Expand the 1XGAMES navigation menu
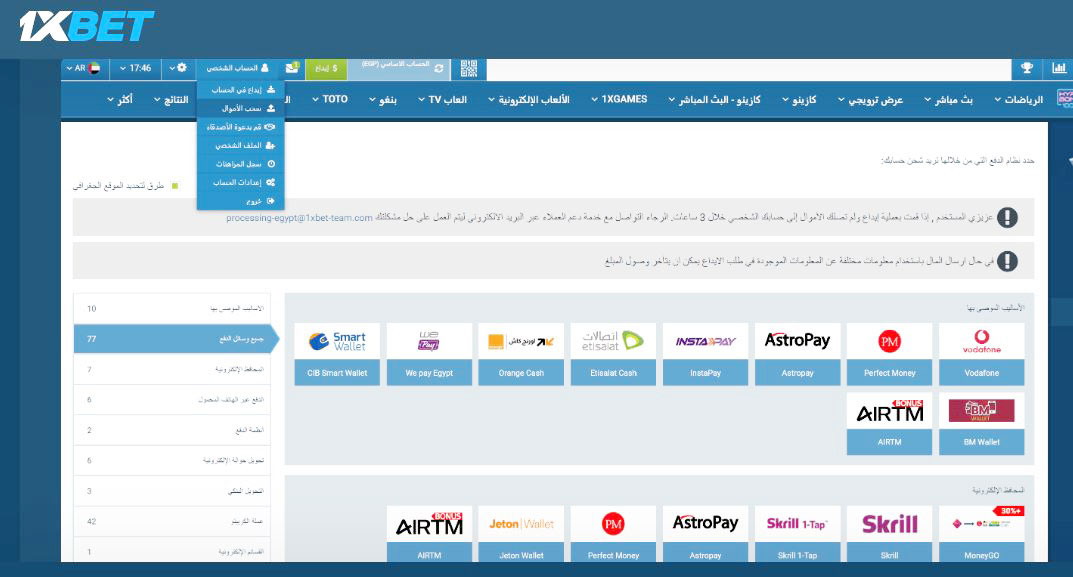This screenshot has width=1073, height=577. [x=618, y=100]
